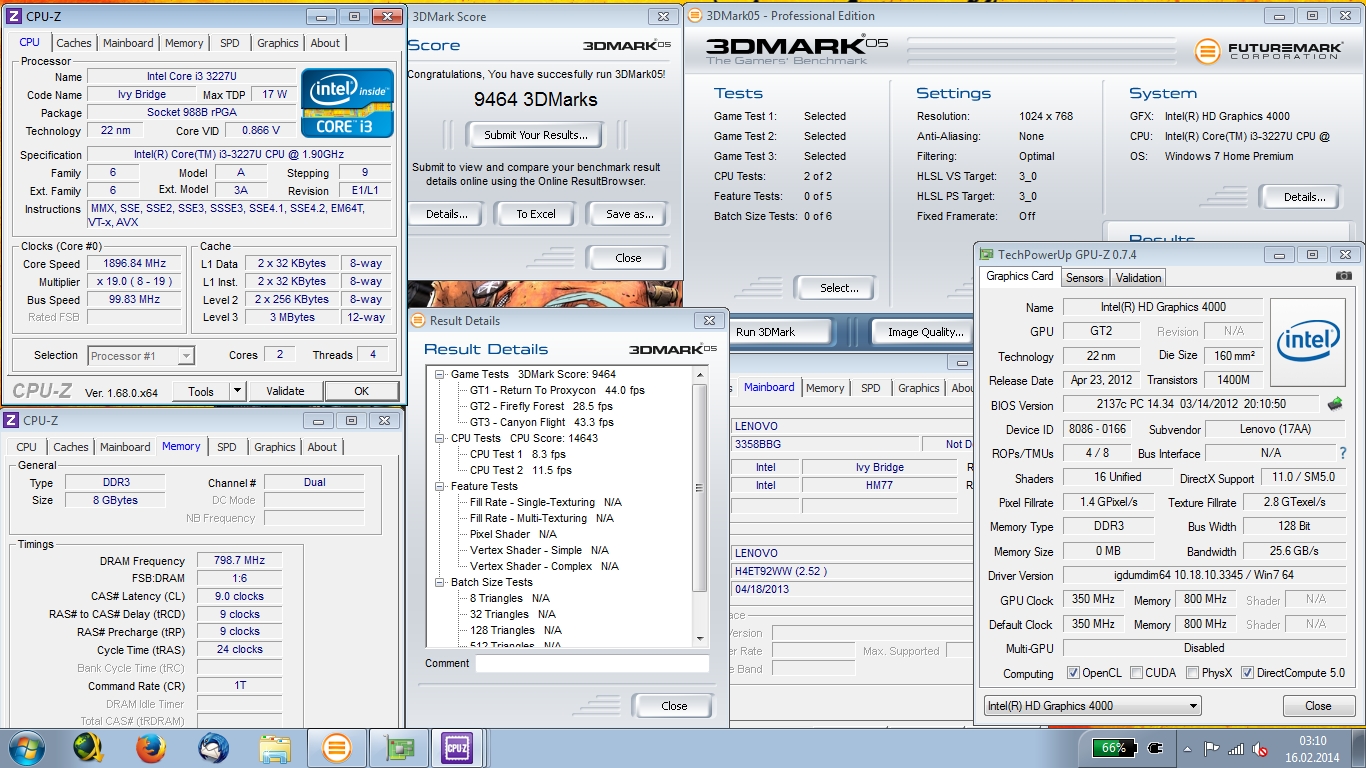Click the Save as... button
Screen dimensions: 1366x768
(629, 214)
